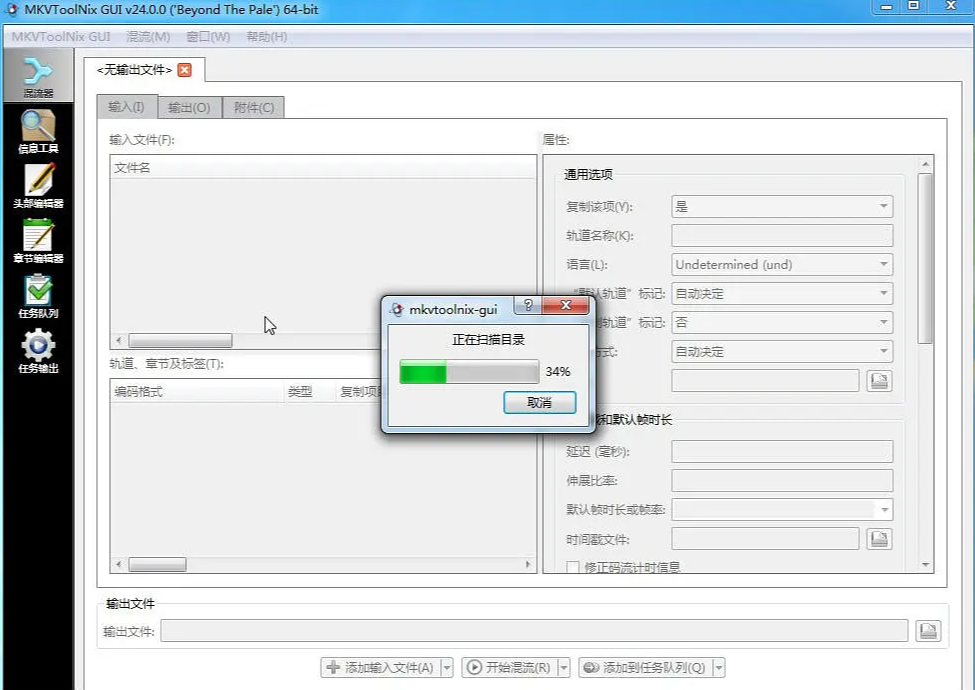
Task: Click the 输出文件 path field
Action: click(534, 630)
